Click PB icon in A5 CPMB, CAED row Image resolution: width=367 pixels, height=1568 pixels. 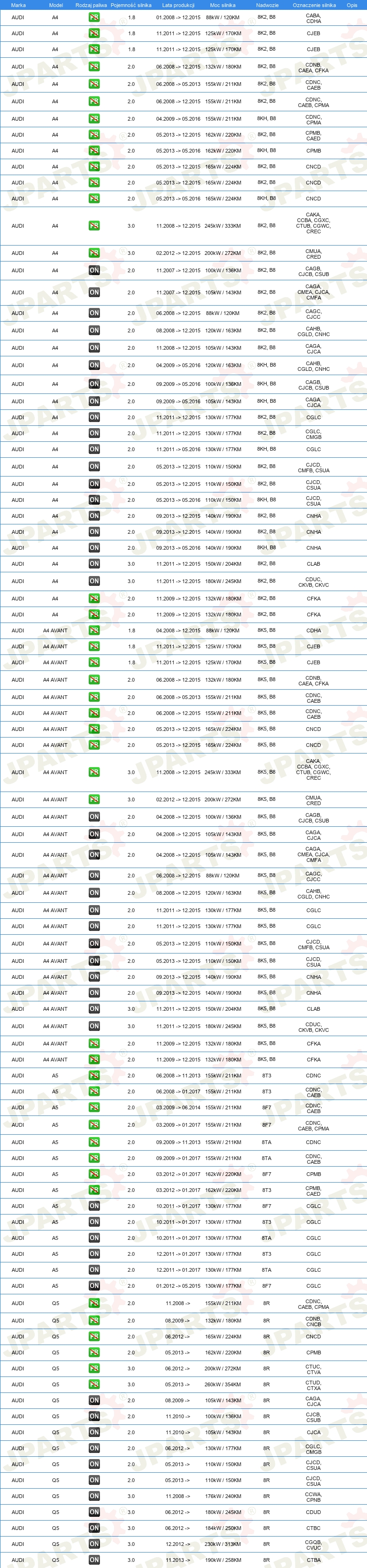pyautogui.click(x=94, y=1190)
